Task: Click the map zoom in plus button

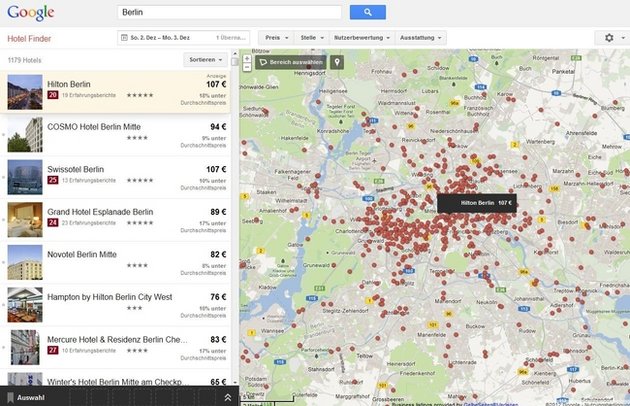Action: (247, 59)
